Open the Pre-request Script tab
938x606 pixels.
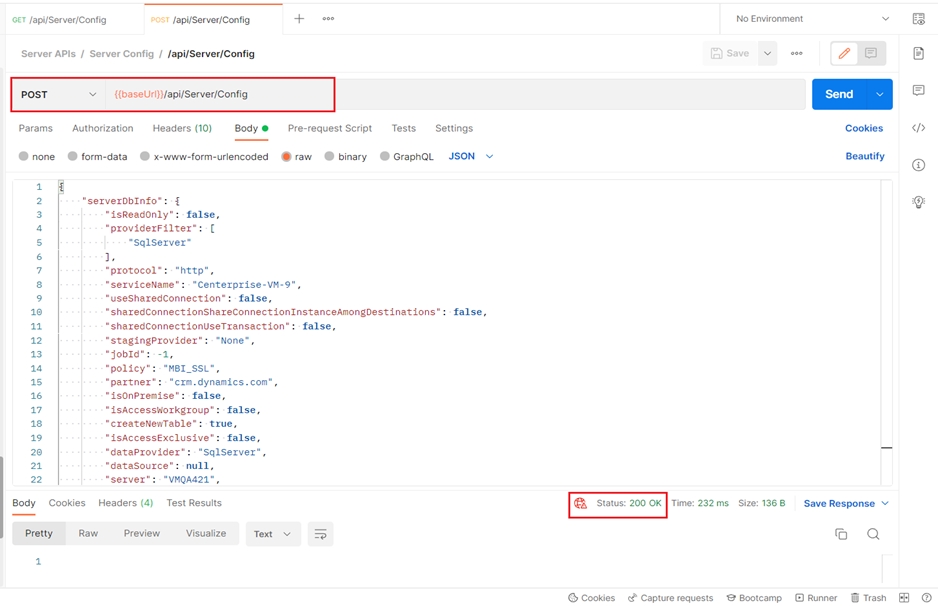pyautogui.click(x=329, y=129)
